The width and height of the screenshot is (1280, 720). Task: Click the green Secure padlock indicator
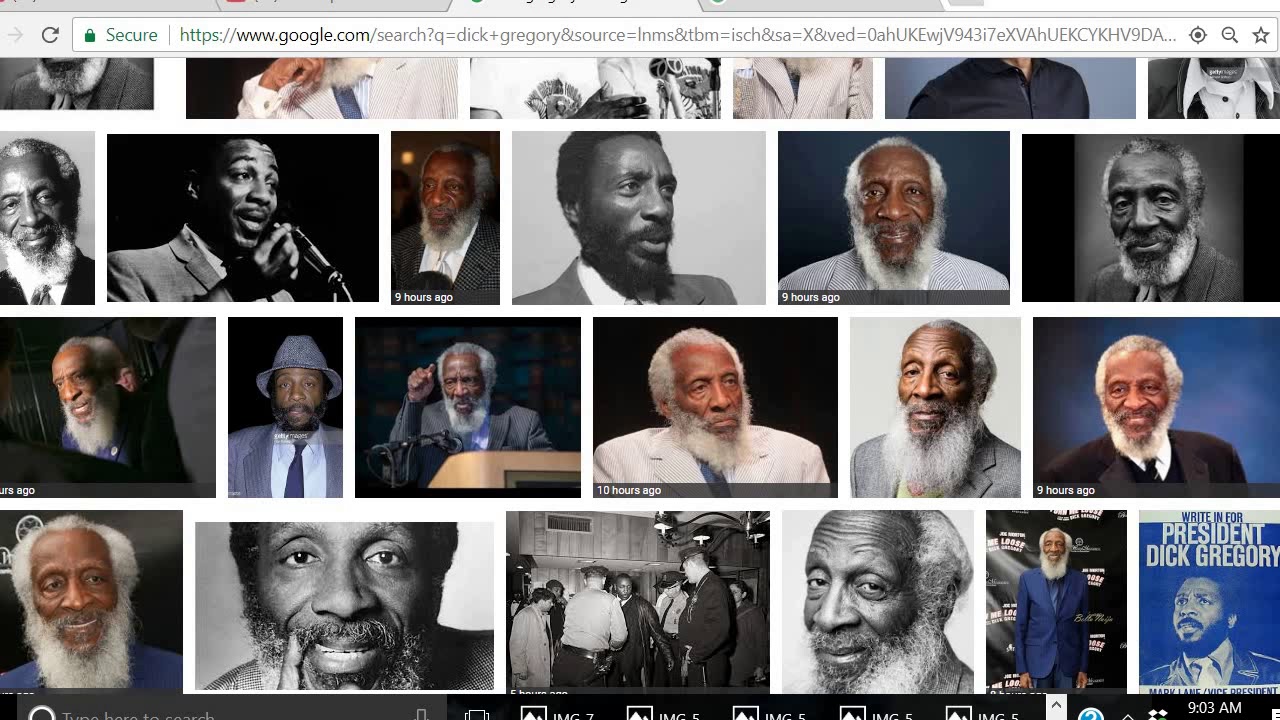pos(121,35)
